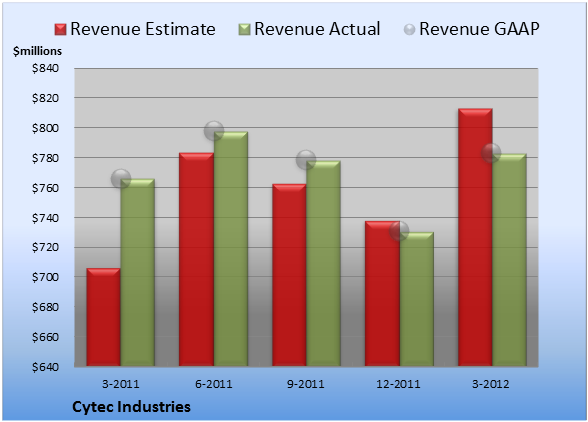Select the 'Revenue Estimate' legend label
Screen dimensions: 588x422
tap(143, 29)
